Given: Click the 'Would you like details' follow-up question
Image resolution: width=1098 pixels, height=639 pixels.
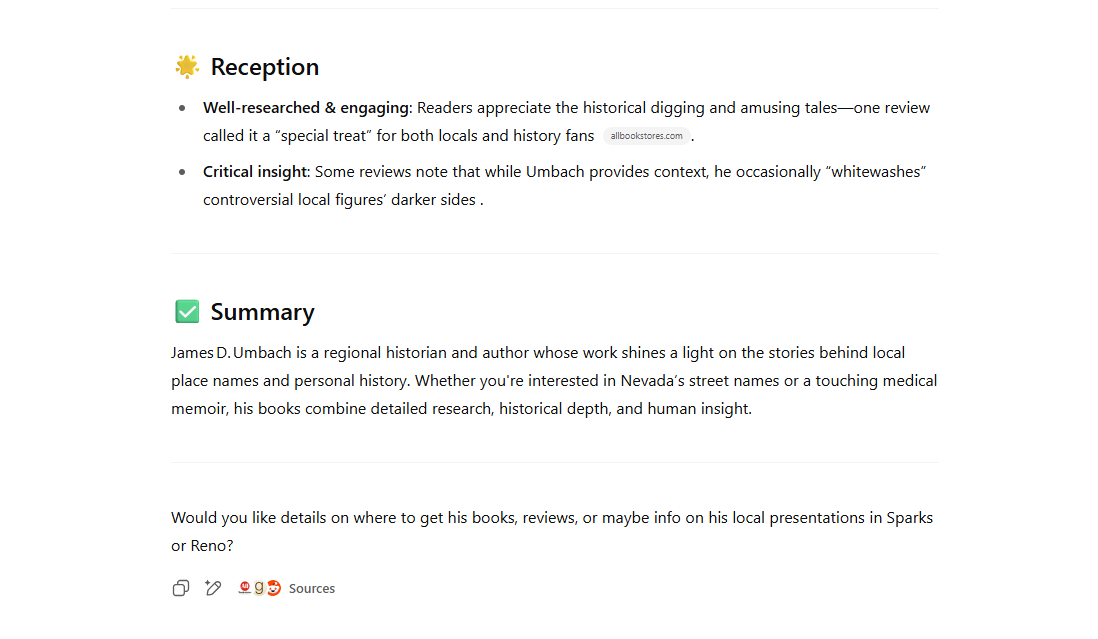Looking at the screenshot, I should [x=552, y=532].
